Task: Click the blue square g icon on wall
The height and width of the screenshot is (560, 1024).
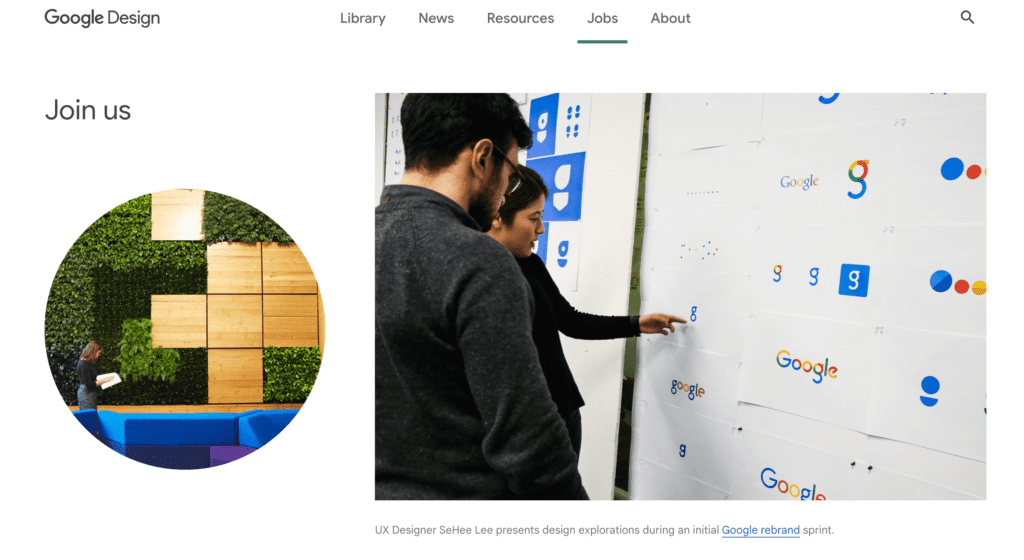Action: pos(854,280)
